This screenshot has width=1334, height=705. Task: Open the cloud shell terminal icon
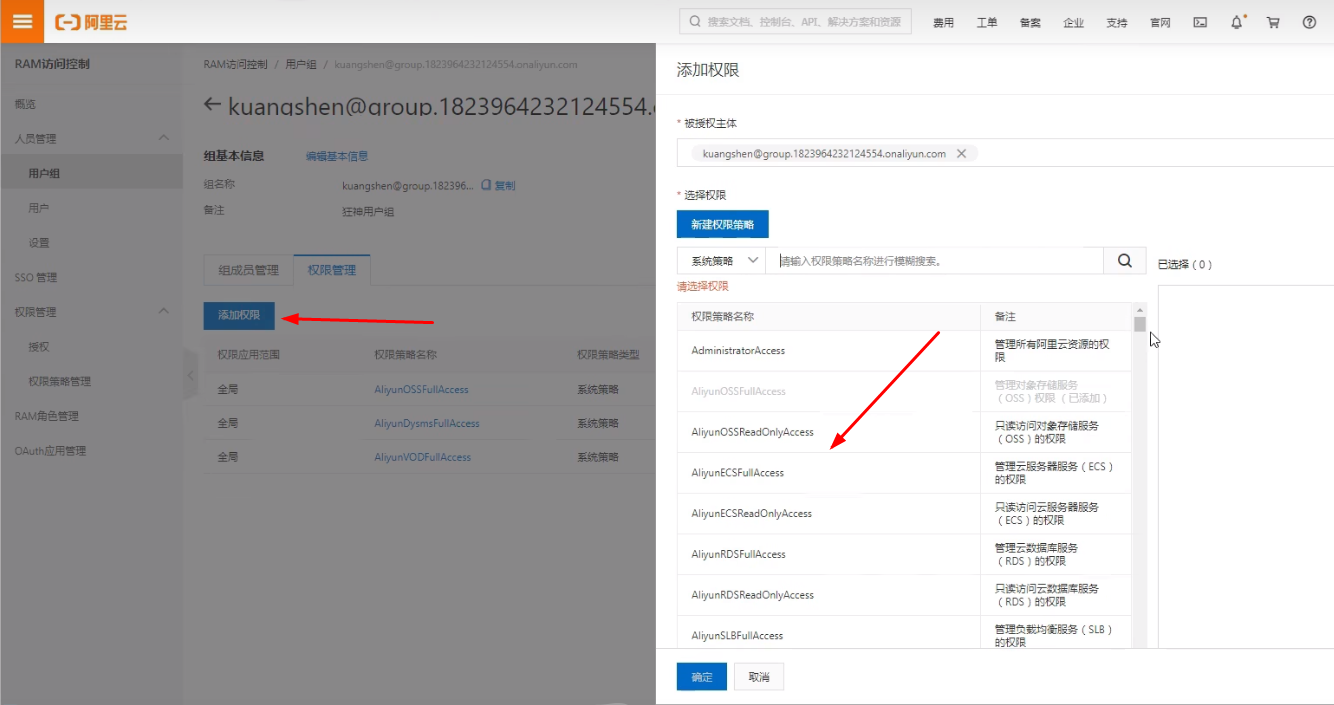pyautogui.click(x=1200, y=22)
